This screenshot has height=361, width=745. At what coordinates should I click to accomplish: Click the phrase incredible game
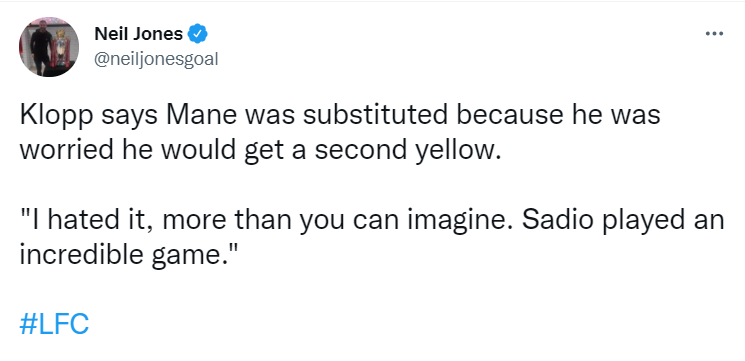point(125,256)
